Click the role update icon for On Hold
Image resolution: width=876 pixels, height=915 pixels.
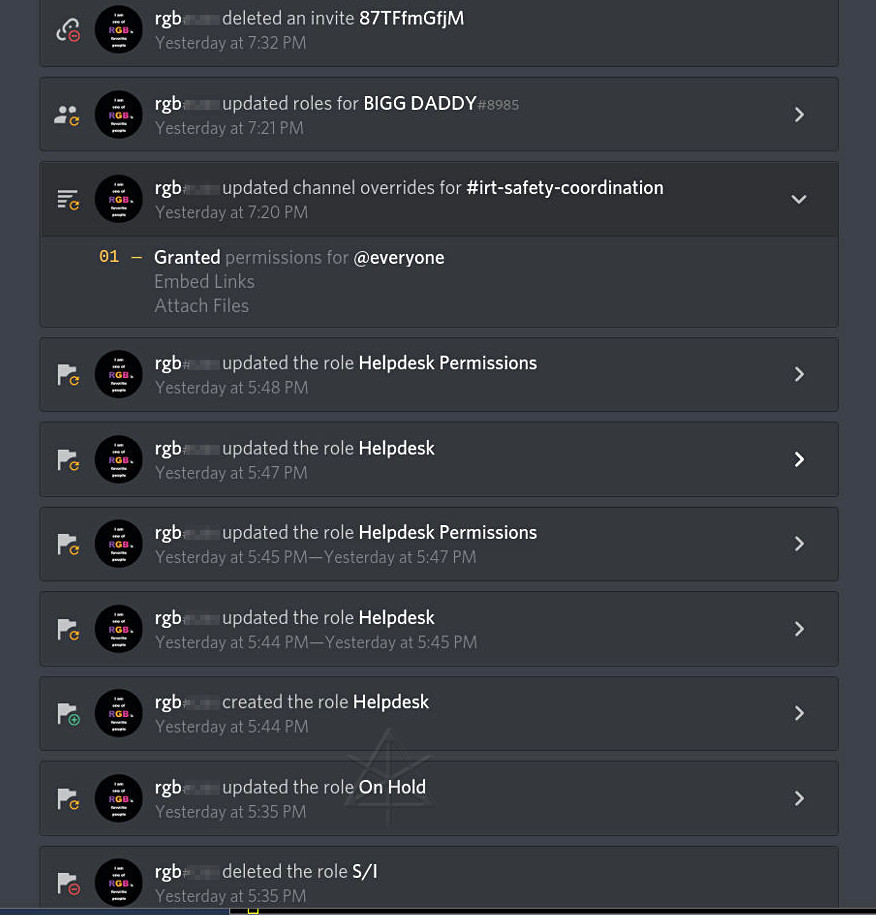(x=67, y=799)
